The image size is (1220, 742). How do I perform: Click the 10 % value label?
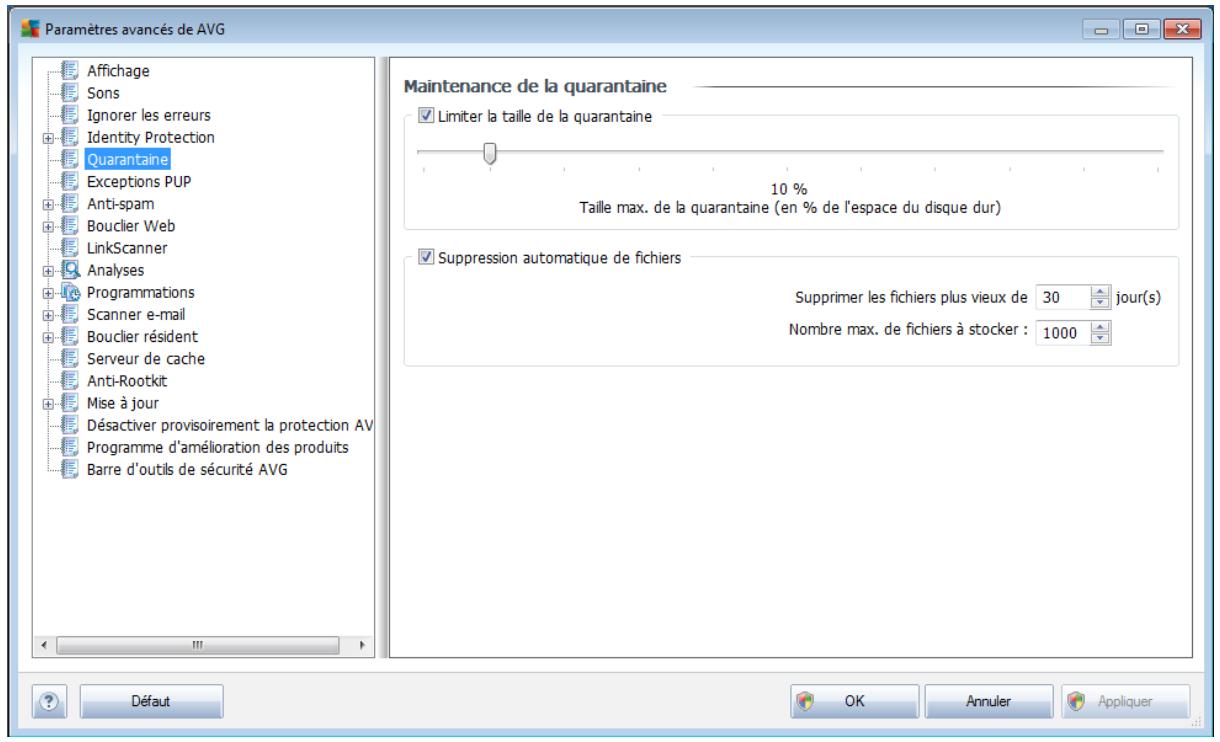[x=791, y=190]
